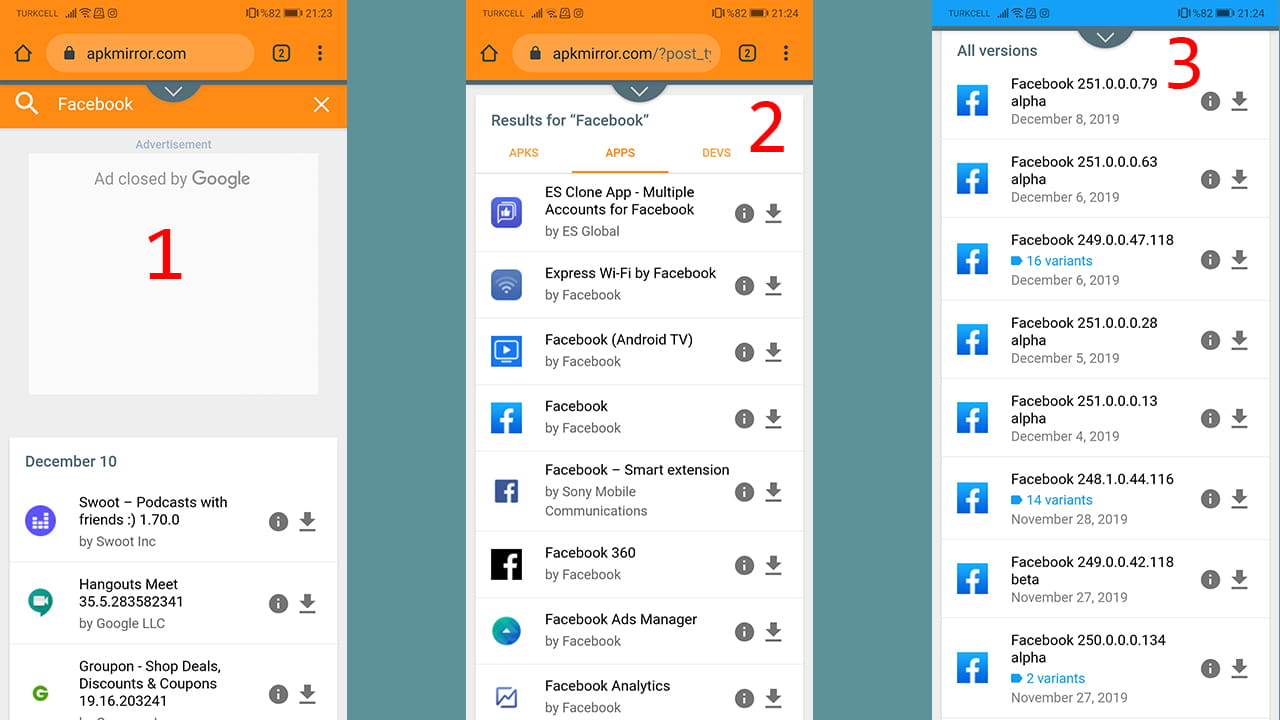Switch to the DEVS tab
This screenshot has height=720, width=1280.
[716, 153]
